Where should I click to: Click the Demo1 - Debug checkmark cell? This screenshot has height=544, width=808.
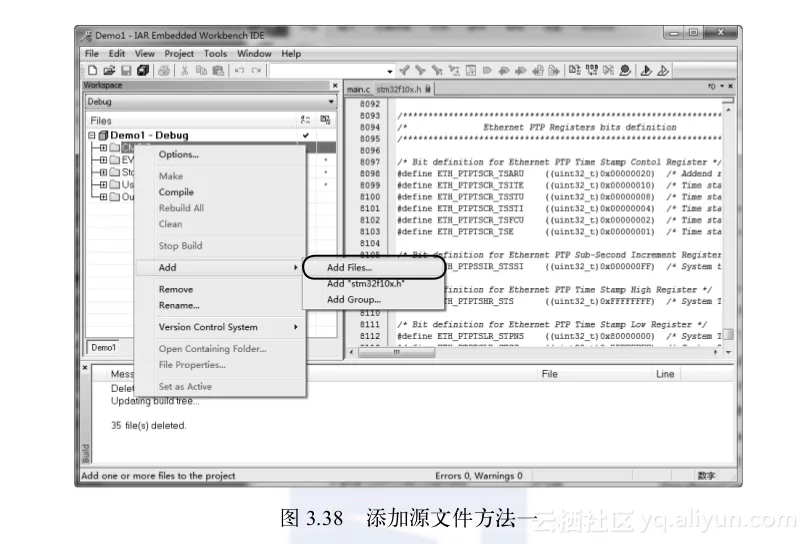tap(306, 135)
